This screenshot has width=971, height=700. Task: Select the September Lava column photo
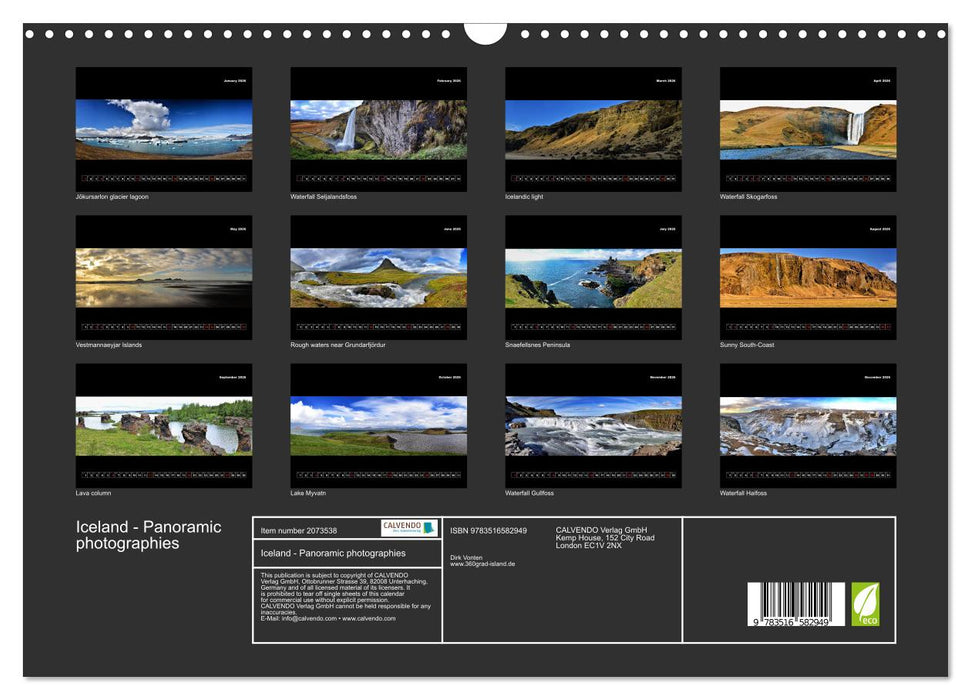[163, 425]
